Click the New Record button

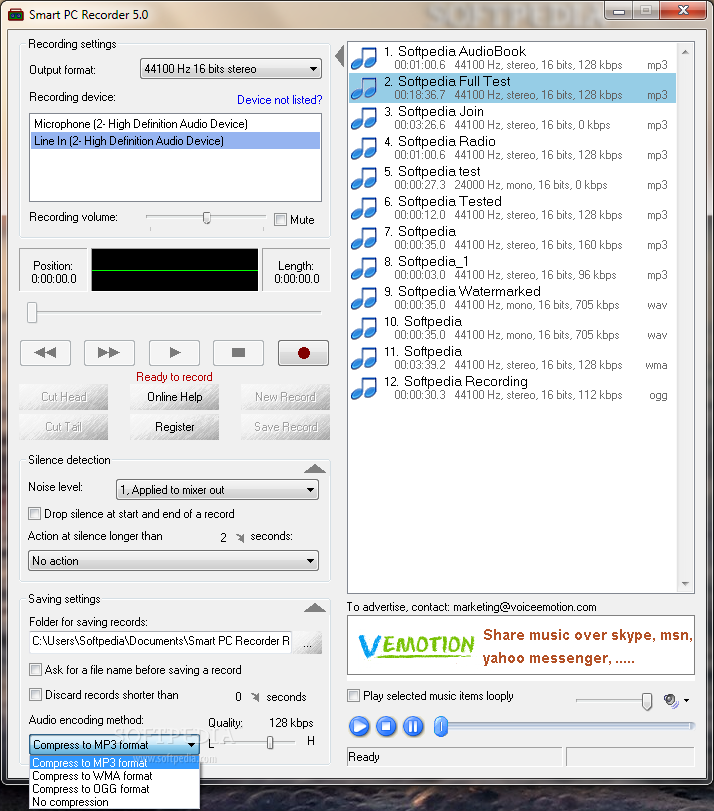pos(285,397)
